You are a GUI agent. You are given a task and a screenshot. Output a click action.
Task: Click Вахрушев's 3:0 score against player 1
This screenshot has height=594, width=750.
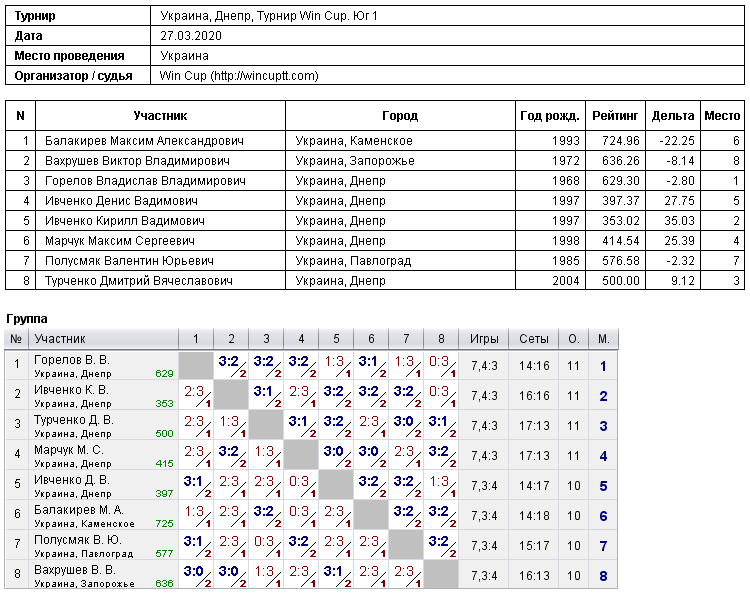tap(193, 571)
